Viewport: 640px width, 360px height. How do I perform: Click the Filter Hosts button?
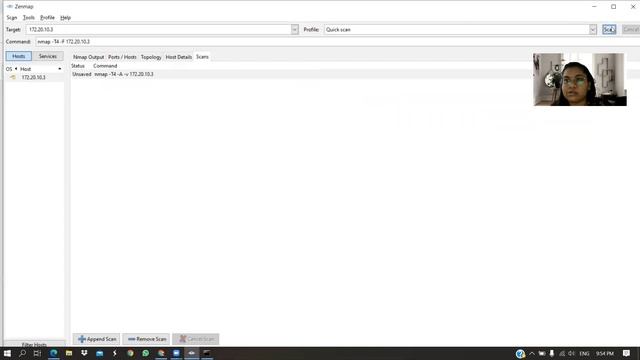[x=34, y=344]
